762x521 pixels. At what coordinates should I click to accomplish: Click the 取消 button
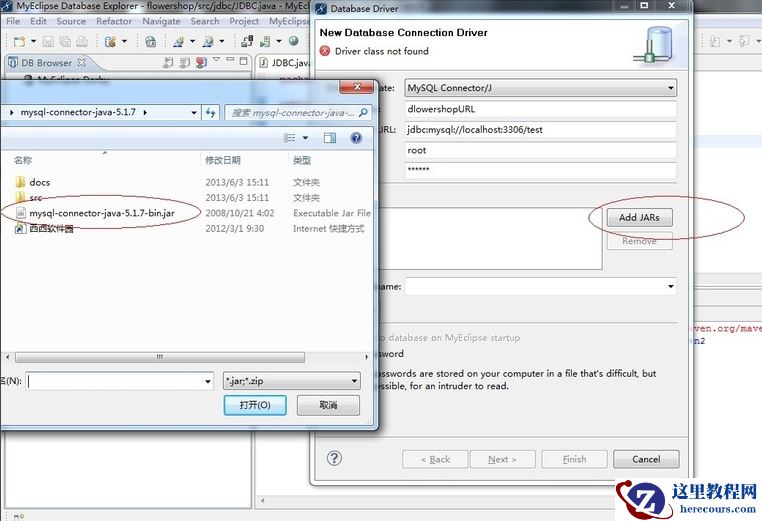(x=329, y=405)
